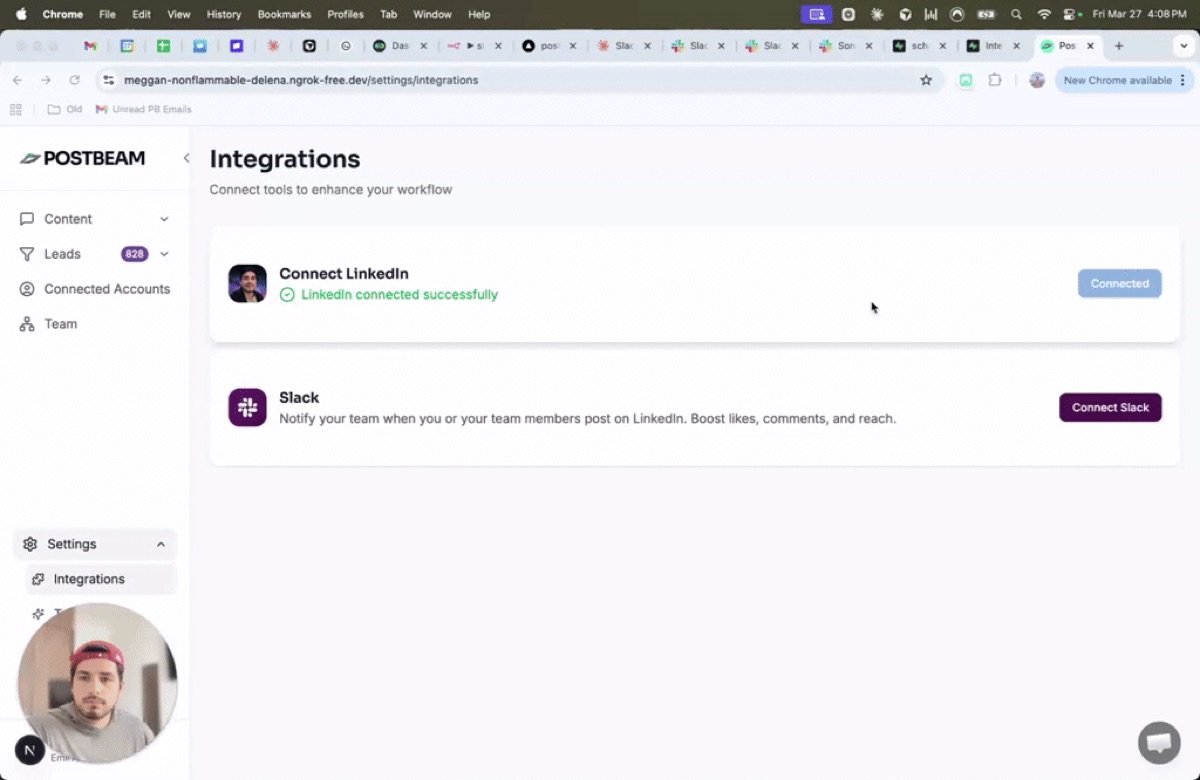
Task: Click the Postbeam logo in sidebar
Action: coord(82,158)
